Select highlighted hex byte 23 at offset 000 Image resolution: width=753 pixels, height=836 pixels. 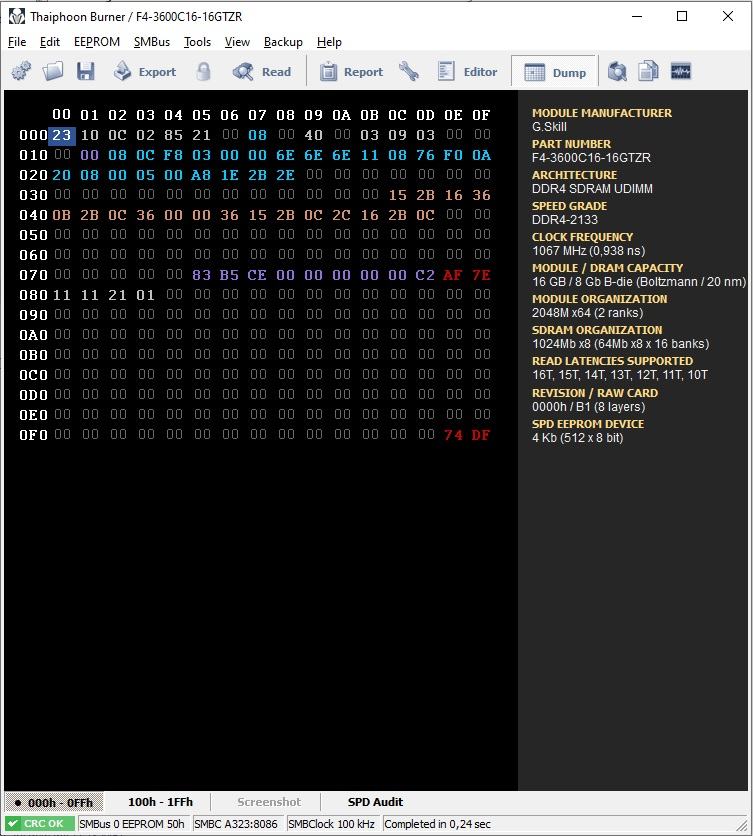[62, 135]
